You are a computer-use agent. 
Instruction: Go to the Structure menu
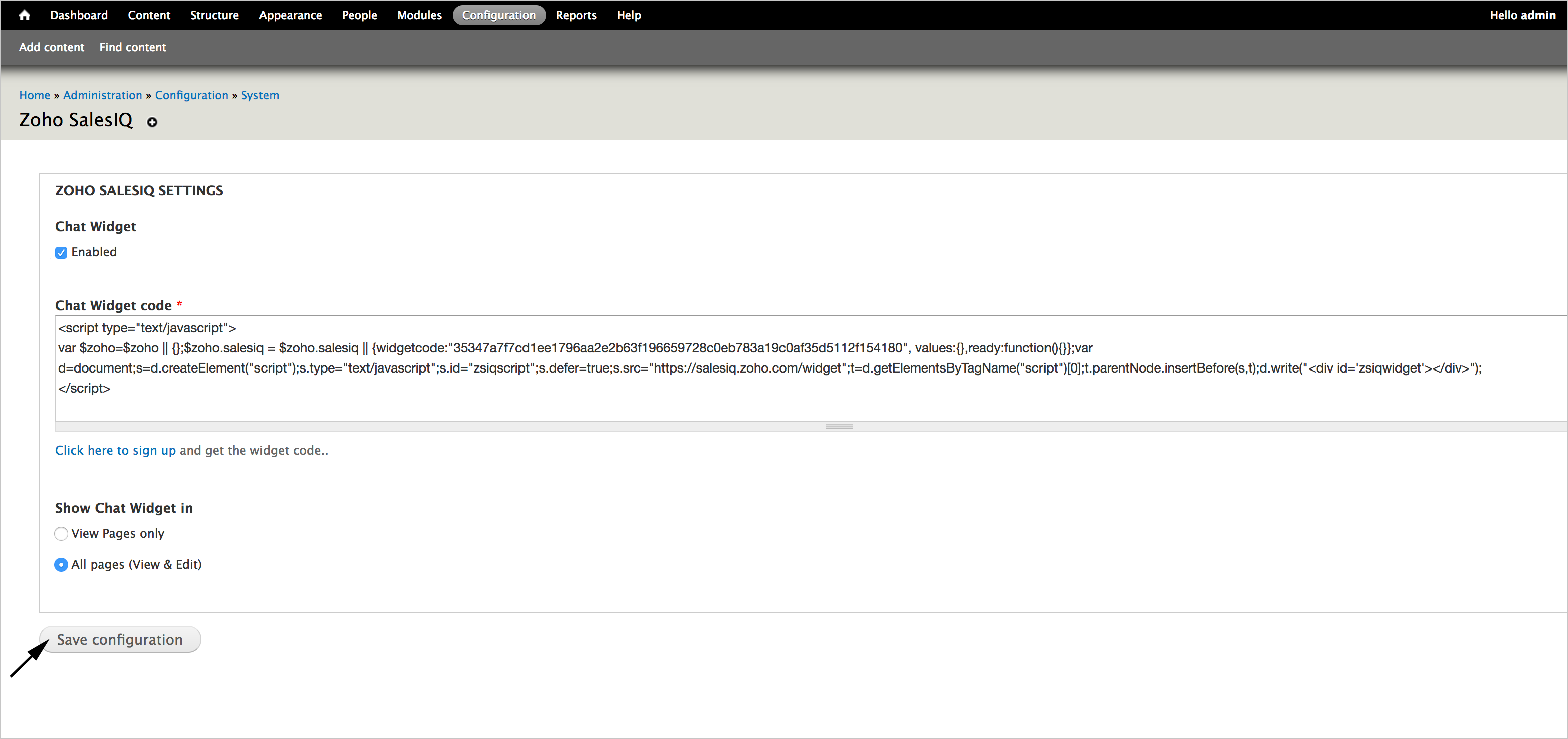[214, 15]
